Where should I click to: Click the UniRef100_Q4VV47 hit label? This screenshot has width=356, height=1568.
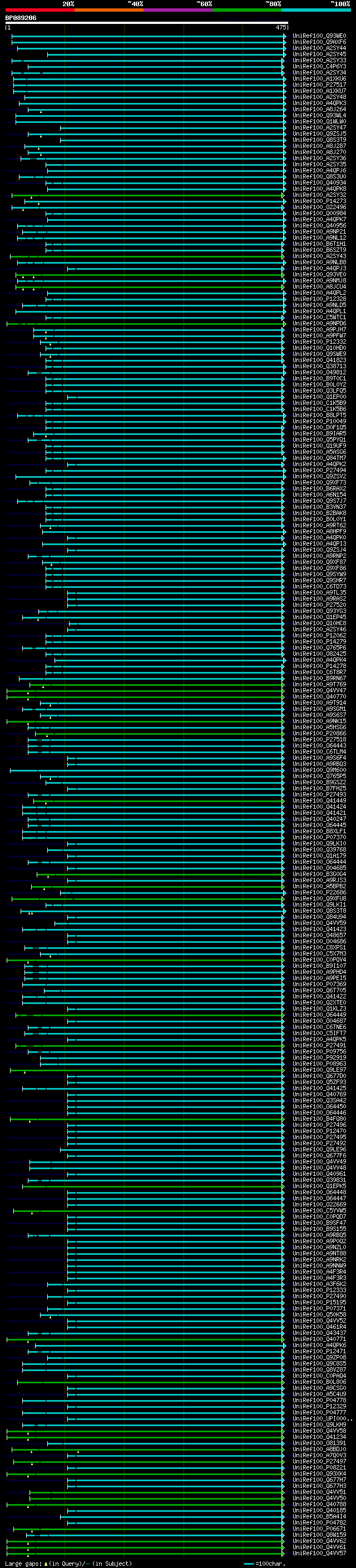[319, 691]
